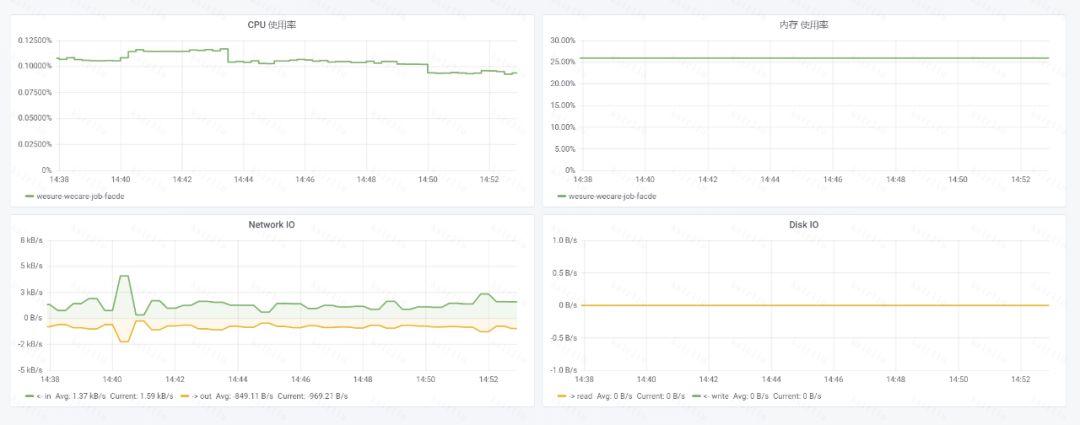Toggle the '<- write' series label in Disk IO
1080x425 pixels.
717,396
